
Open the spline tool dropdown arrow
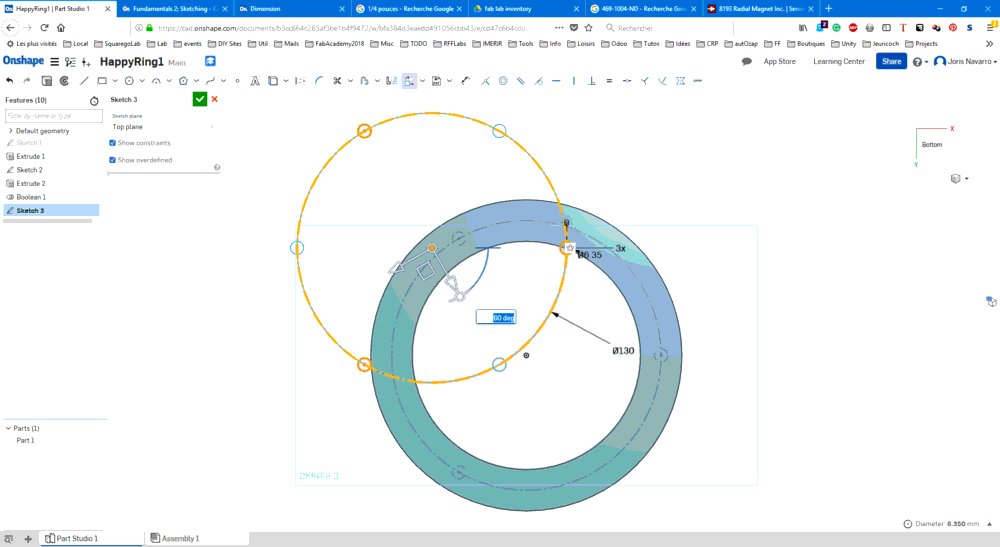[x=223, y=81]
